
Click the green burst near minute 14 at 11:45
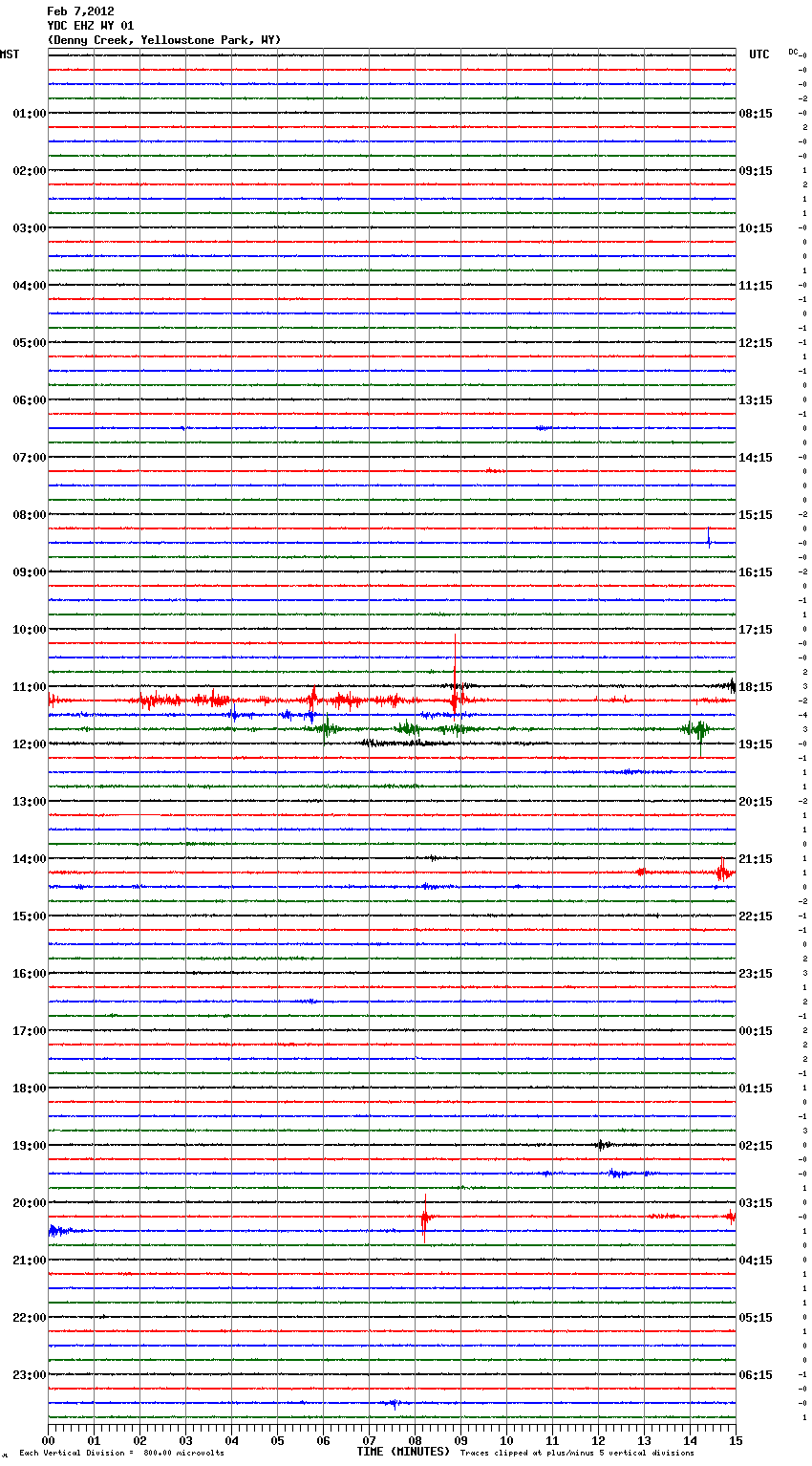[698, 731]
